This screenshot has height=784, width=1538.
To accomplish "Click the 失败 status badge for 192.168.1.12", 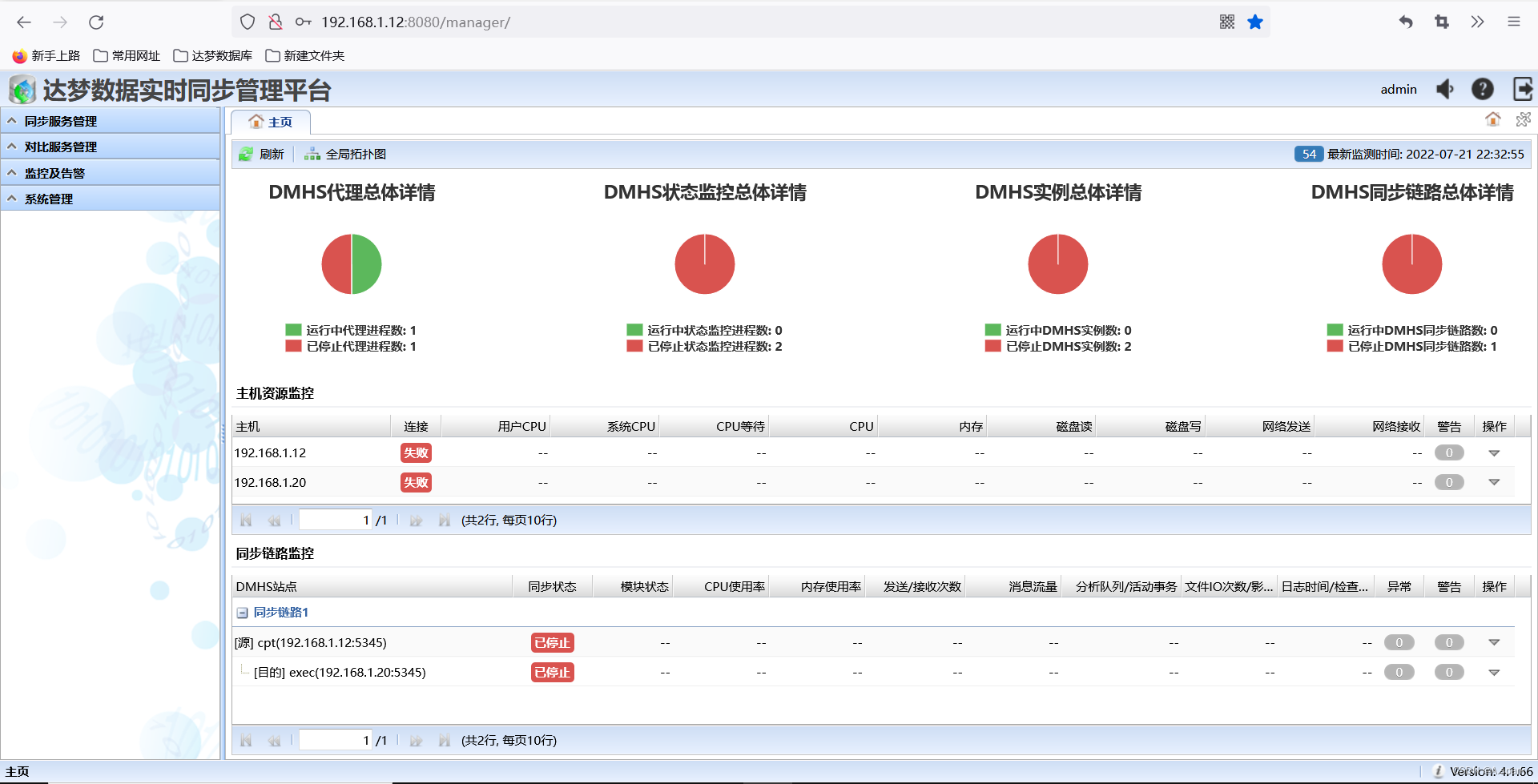I will pos(416,453).
